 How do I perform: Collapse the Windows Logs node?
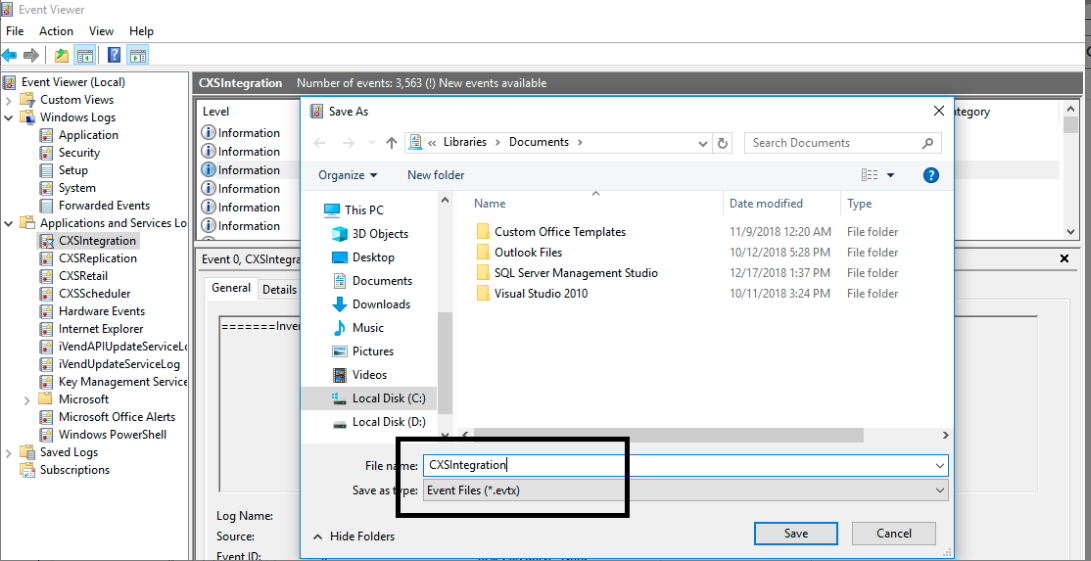(9, 118)
